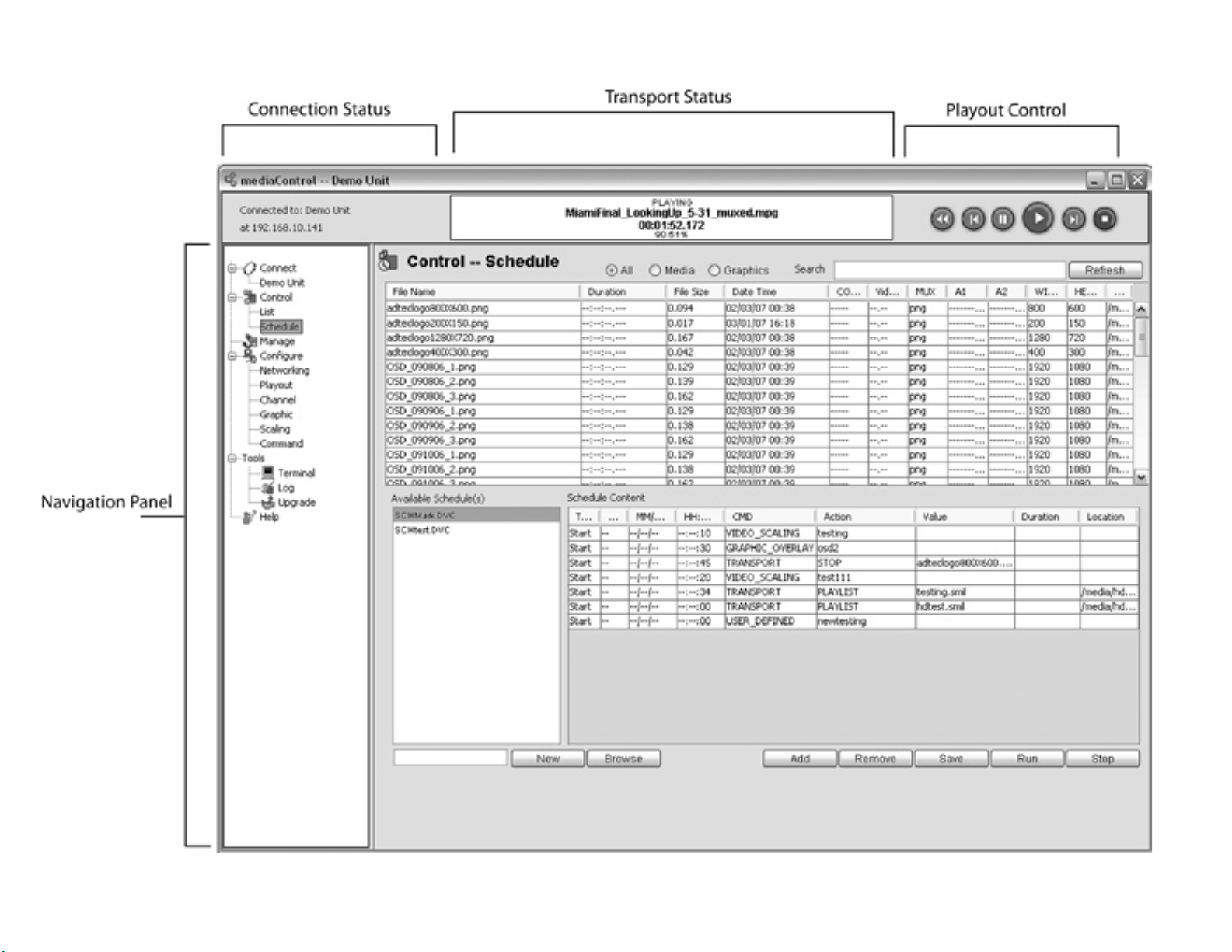Image resolution: width=1232 pixels, height=952 pixels.
Task: Click the Control -- Schedule header icon
Action: pos(389,261)
